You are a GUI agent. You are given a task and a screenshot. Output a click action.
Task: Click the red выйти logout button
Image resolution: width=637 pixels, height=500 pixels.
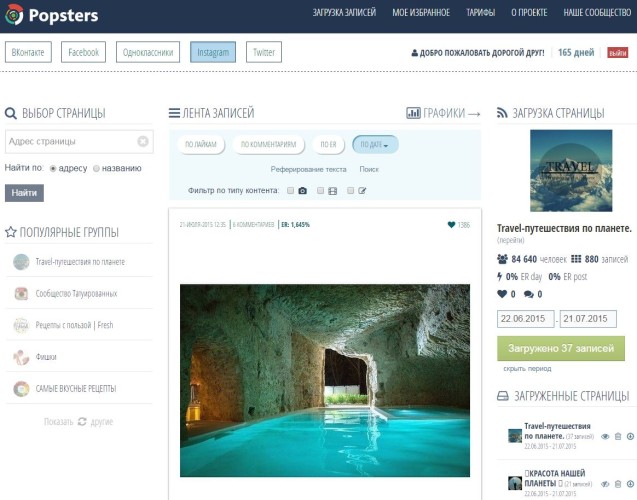coord(618,53)
